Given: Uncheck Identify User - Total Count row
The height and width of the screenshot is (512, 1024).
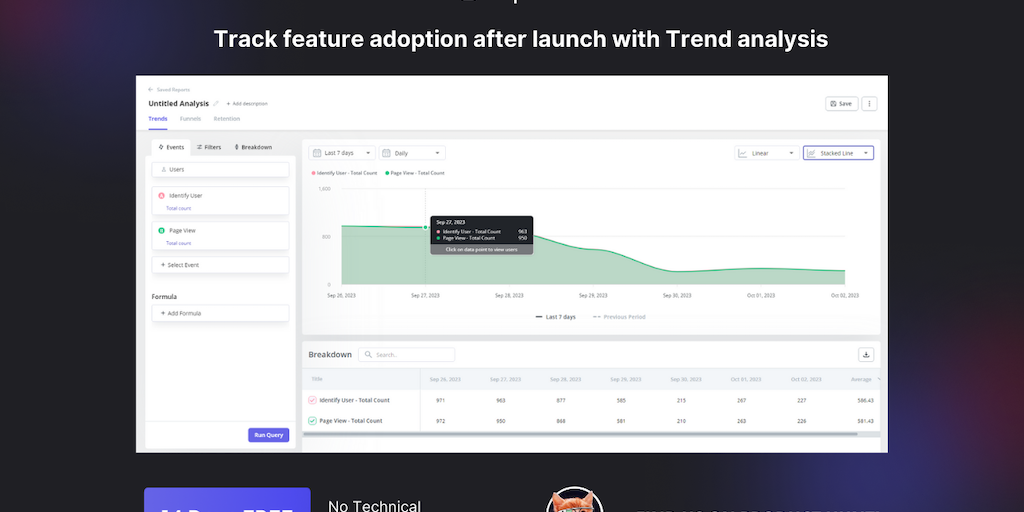Looking at the screenshot, I should click(x=312, y=400).
